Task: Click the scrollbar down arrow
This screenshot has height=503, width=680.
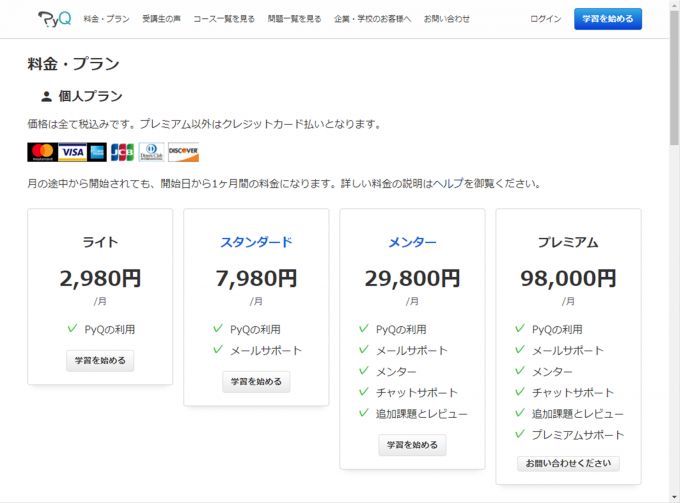Action: (x=674, y=497)
